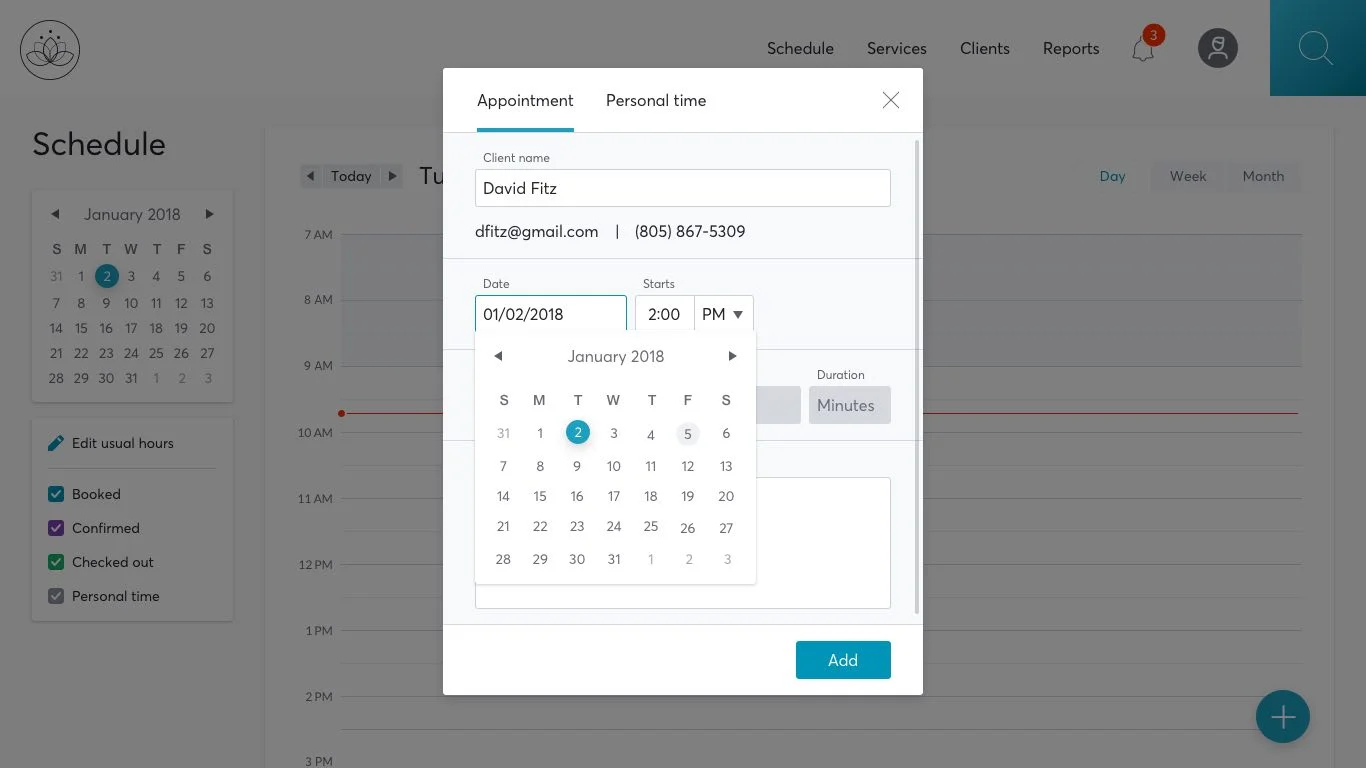Toggle the Confirmed checkbox
1366x768 pixels.
(56, 528)
